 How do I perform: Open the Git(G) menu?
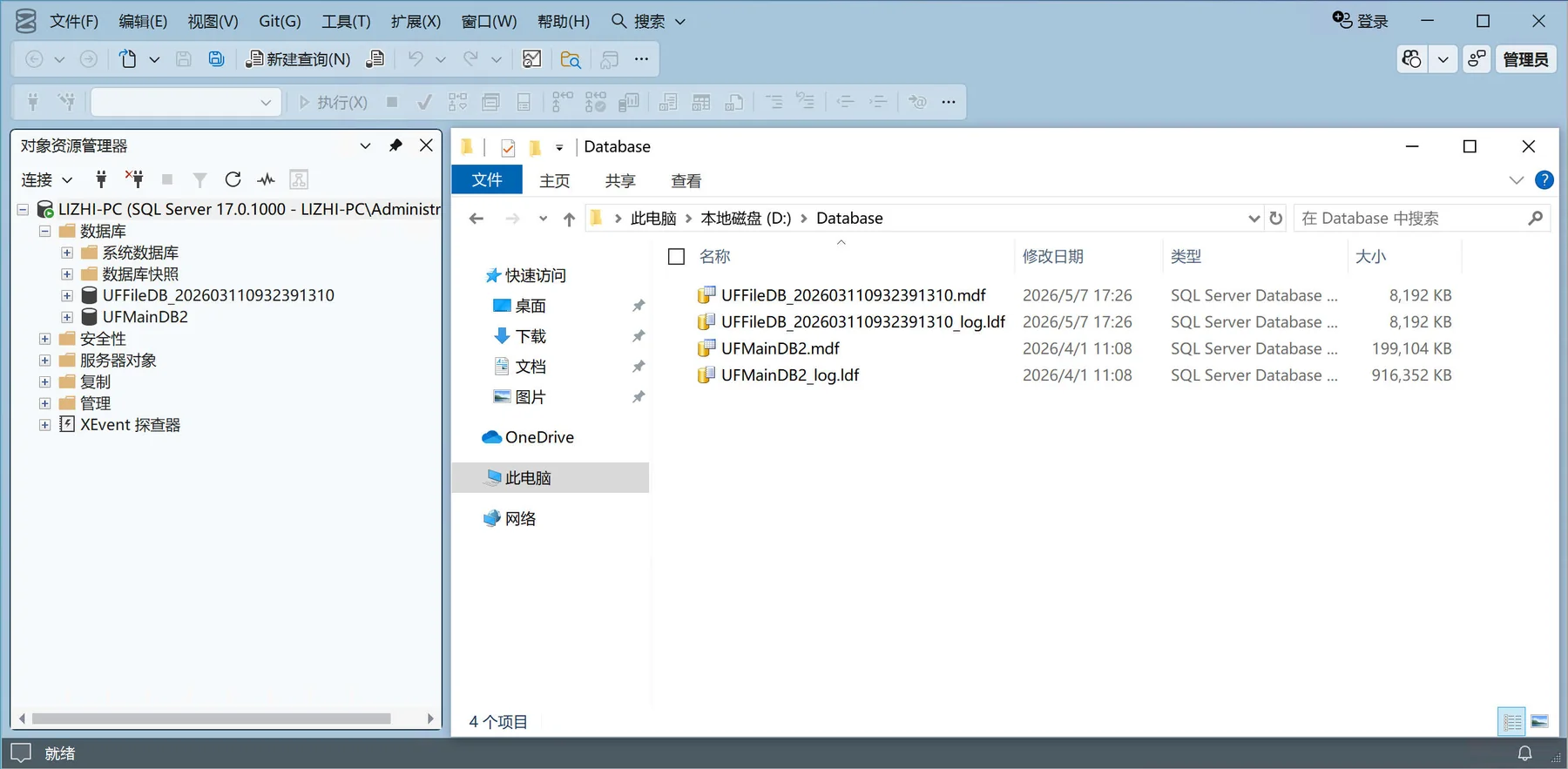[x=280, y=21]
